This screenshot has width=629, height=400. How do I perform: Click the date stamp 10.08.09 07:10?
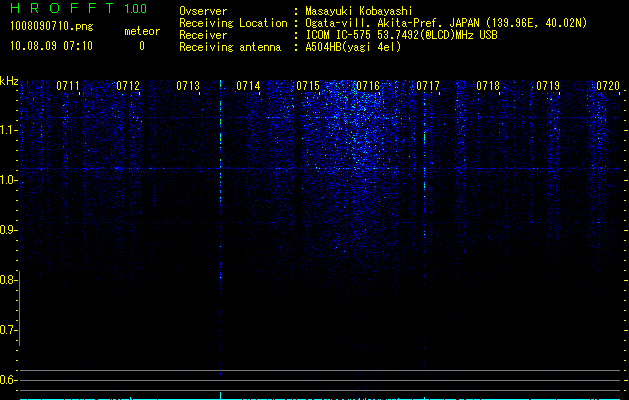pos(51,46)
